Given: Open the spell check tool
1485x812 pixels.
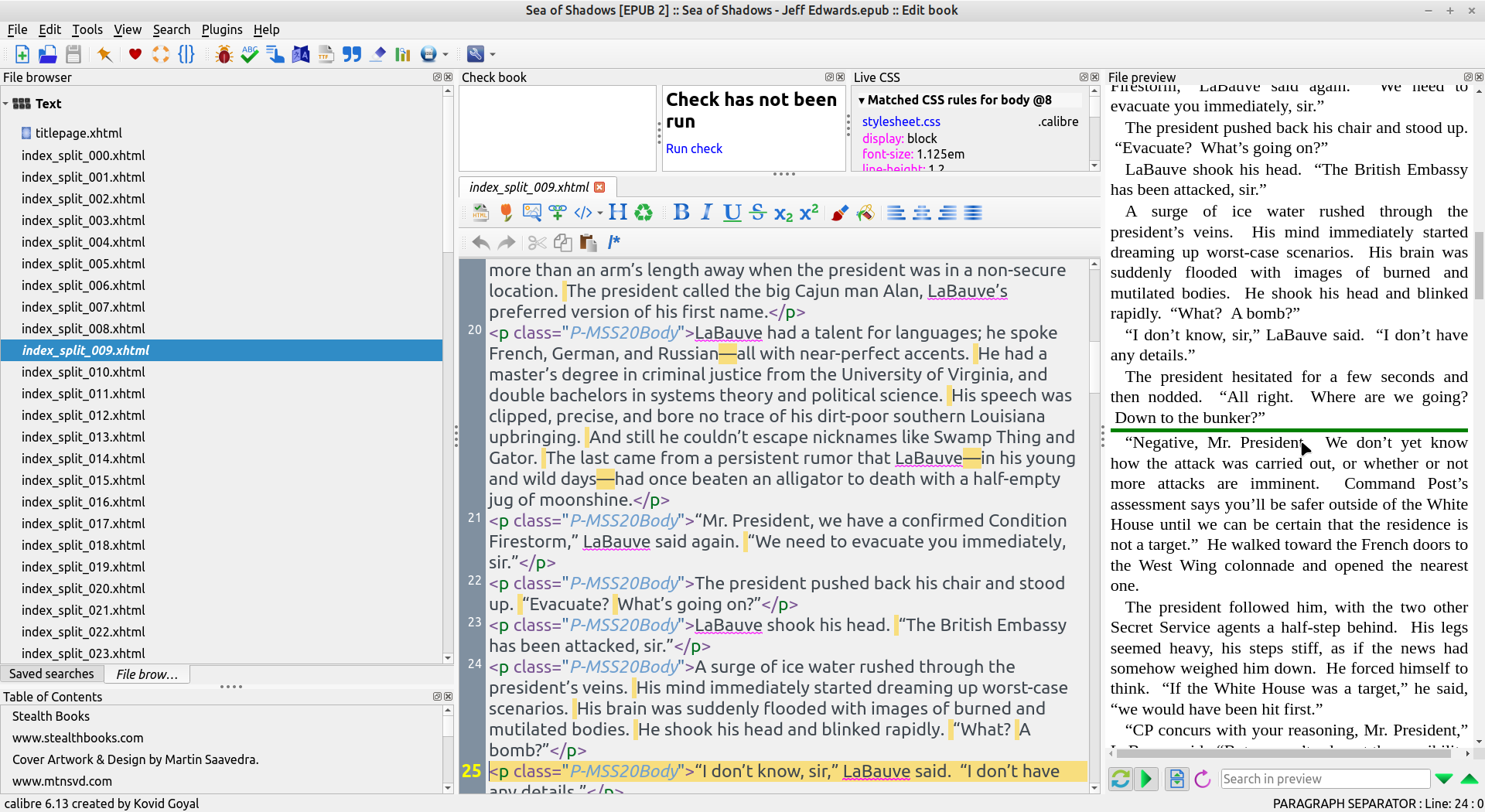Looking at the screenshot, I should coord(249,54).
